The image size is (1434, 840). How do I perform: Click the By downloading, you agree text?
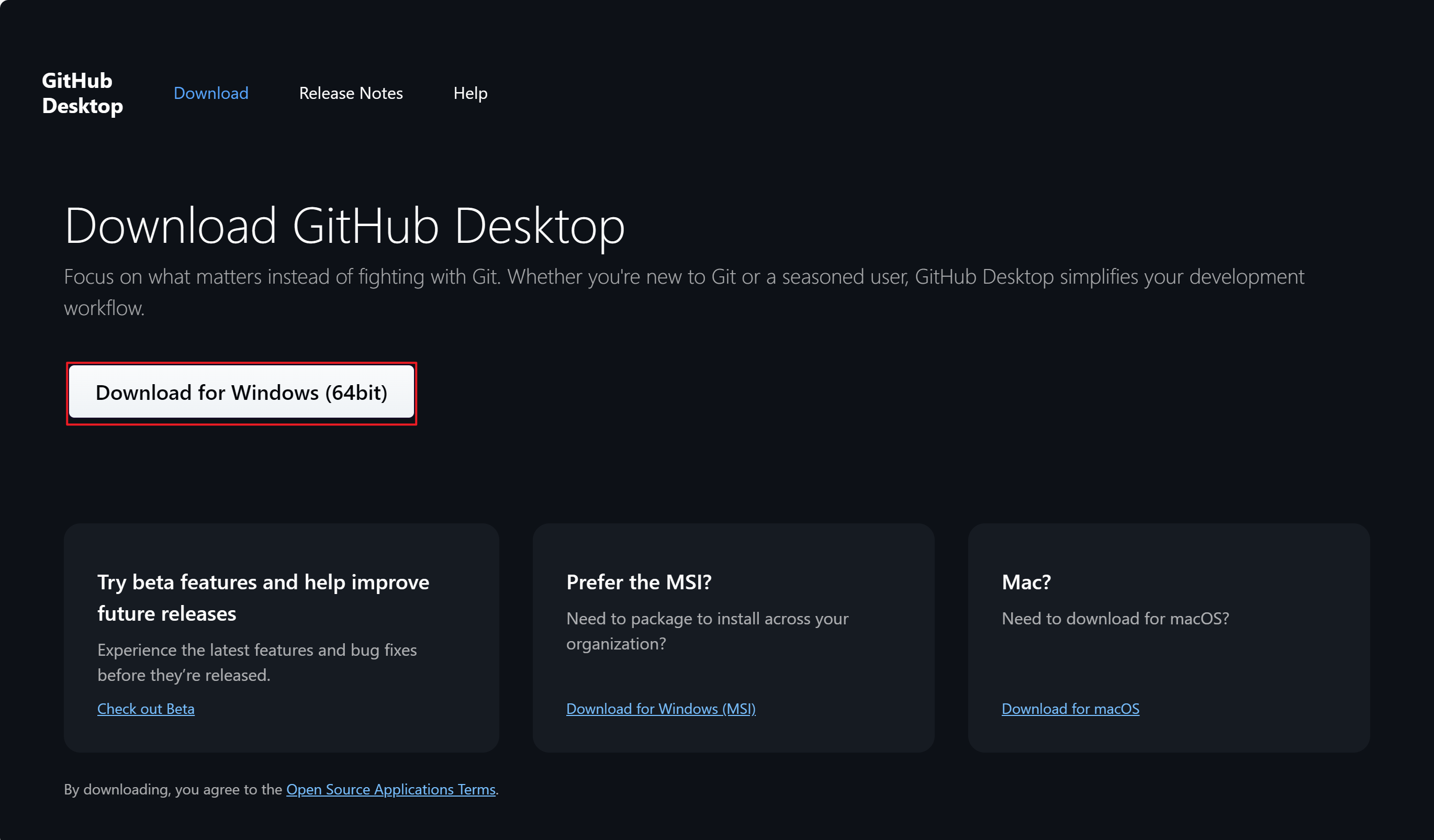[172, 789]
